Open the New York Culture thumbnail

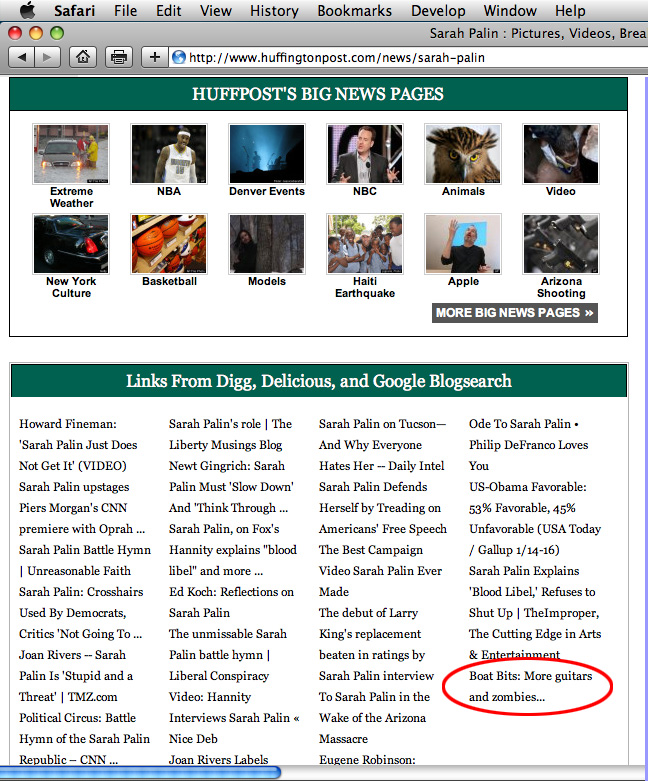(x=71, y=244)
